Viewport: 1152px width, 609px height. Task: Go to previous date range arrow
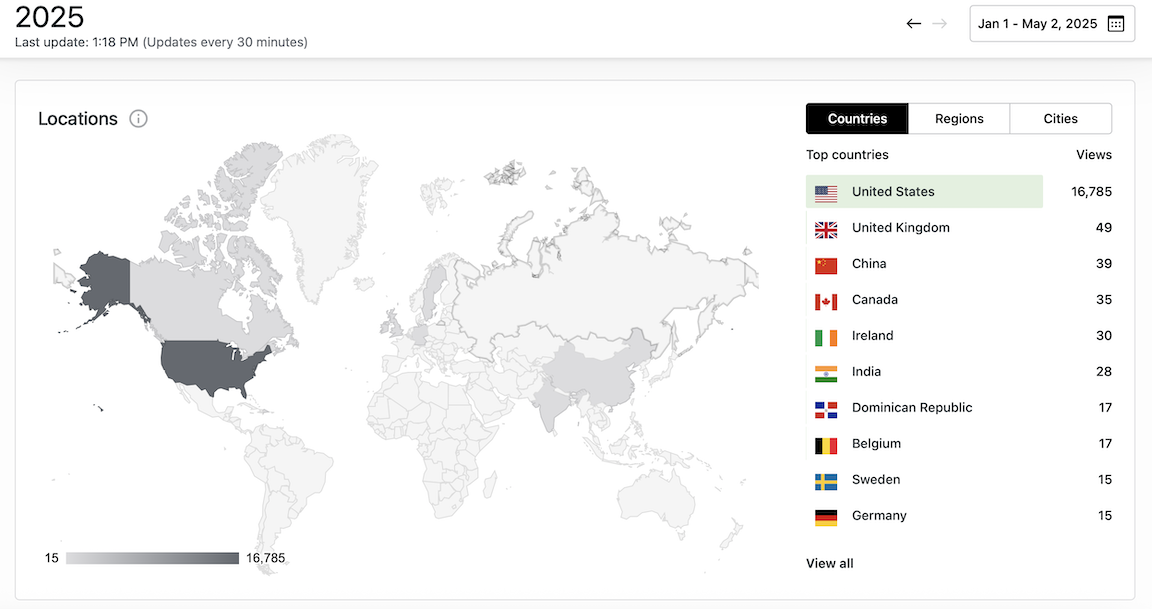click(x=913, y=24)
